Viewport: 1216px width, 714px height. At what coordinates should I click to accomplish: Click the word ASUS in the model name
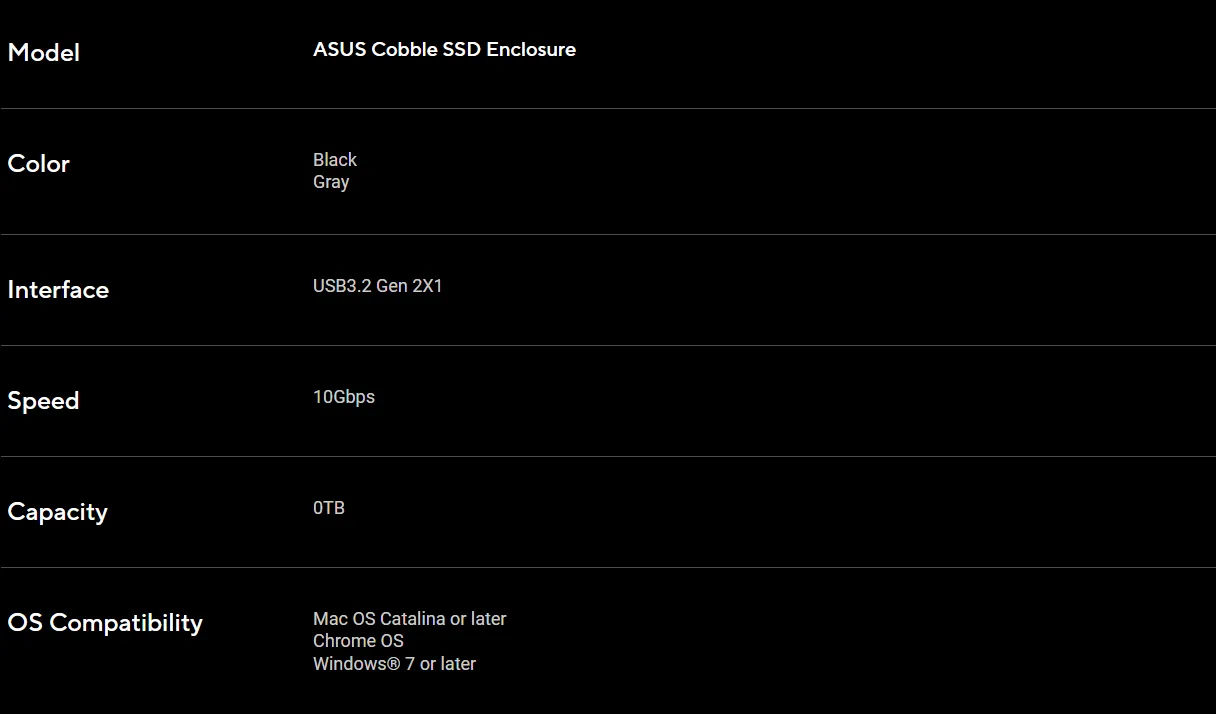[339, 50]
